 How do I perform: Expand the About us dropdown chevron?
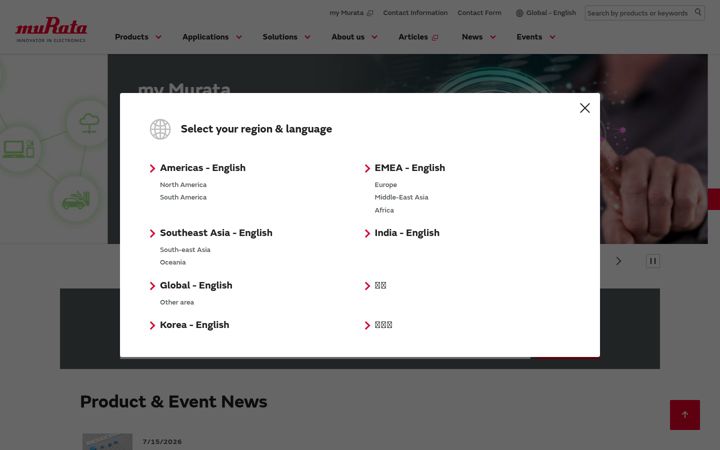374,37
